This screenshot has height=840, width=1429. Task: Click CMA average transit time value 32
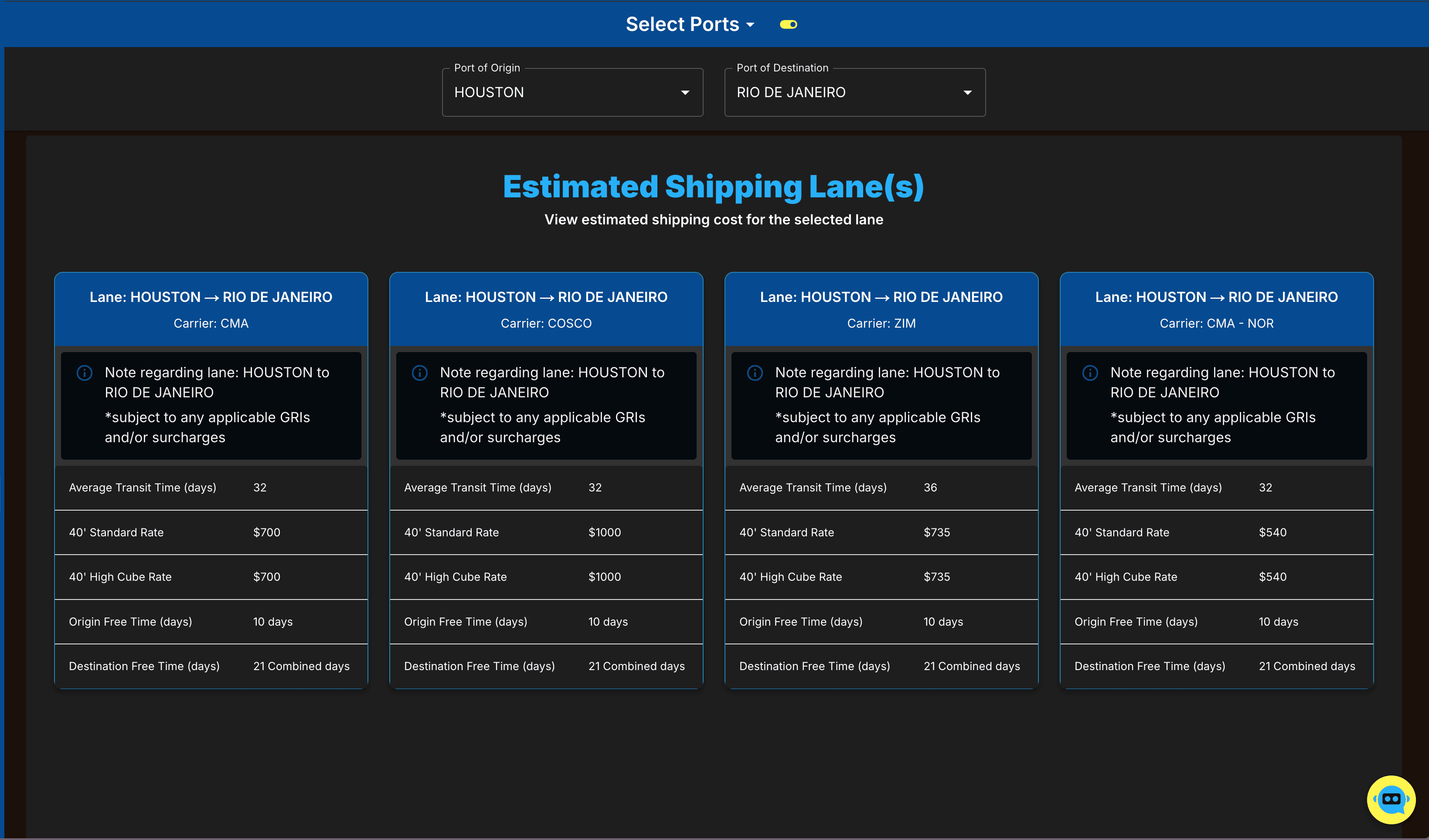coord(260,488)
